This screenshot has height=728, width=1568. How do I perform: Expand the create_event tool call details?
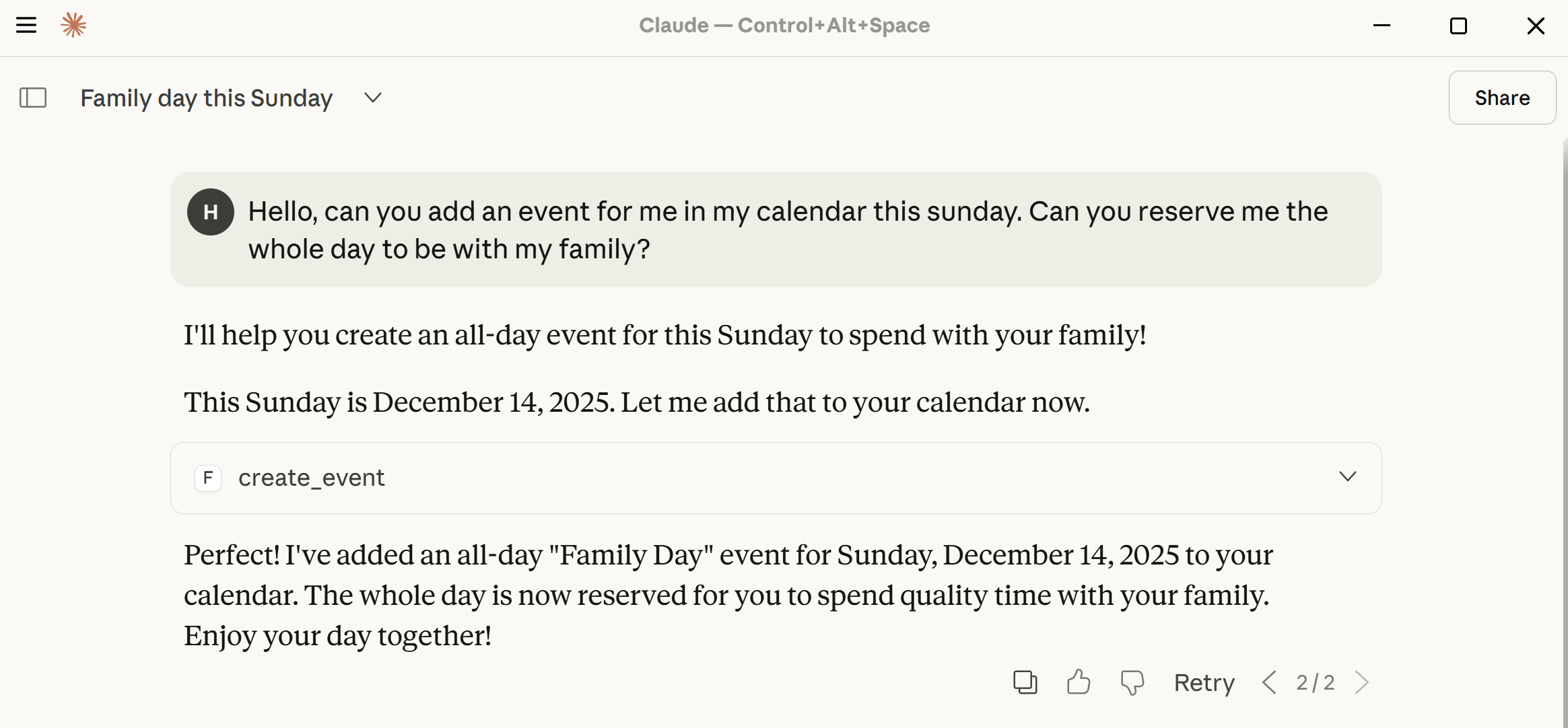tap(1347, 477)
